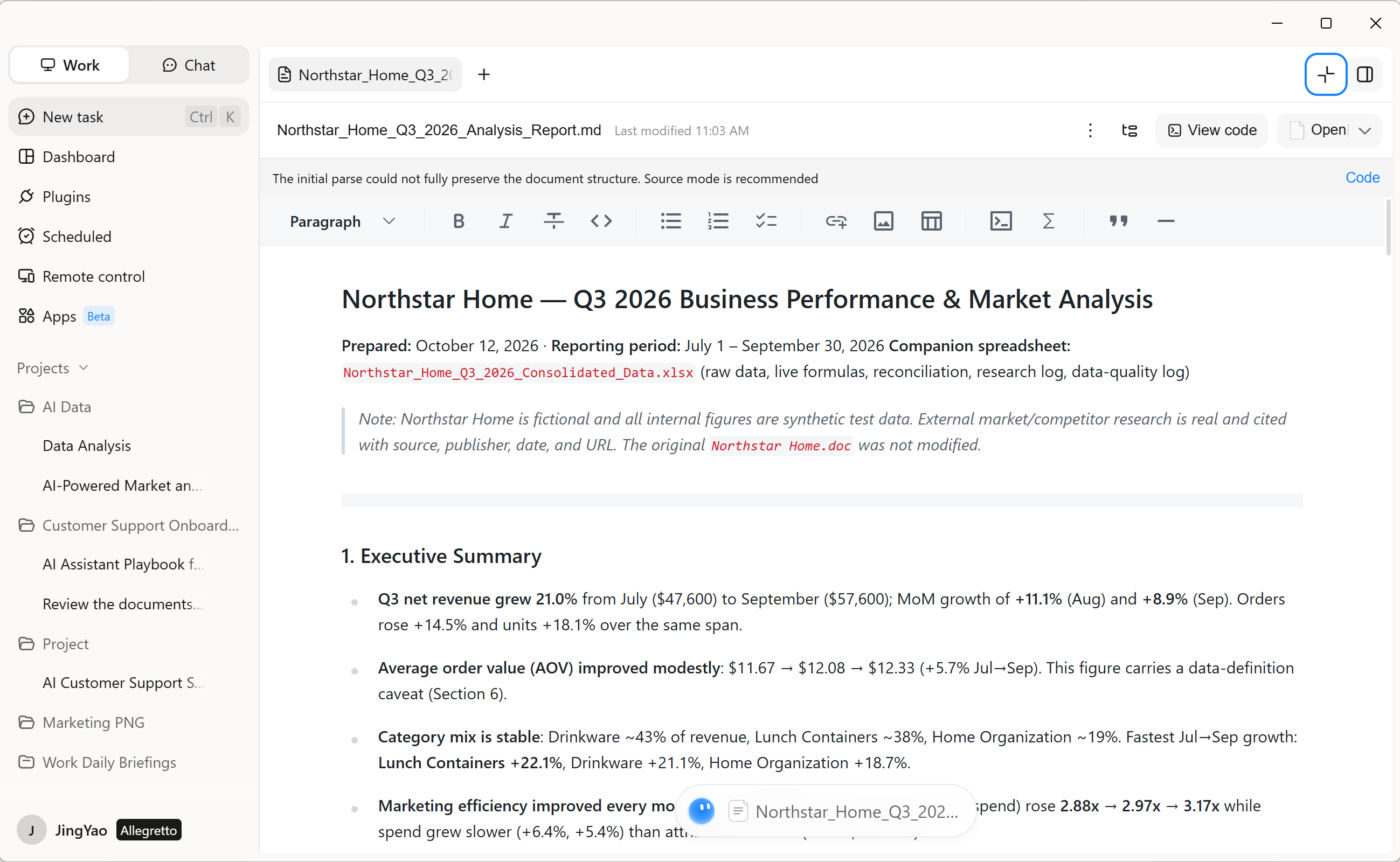
Task: Open the JingYao user profile
Action: (99, 830)
